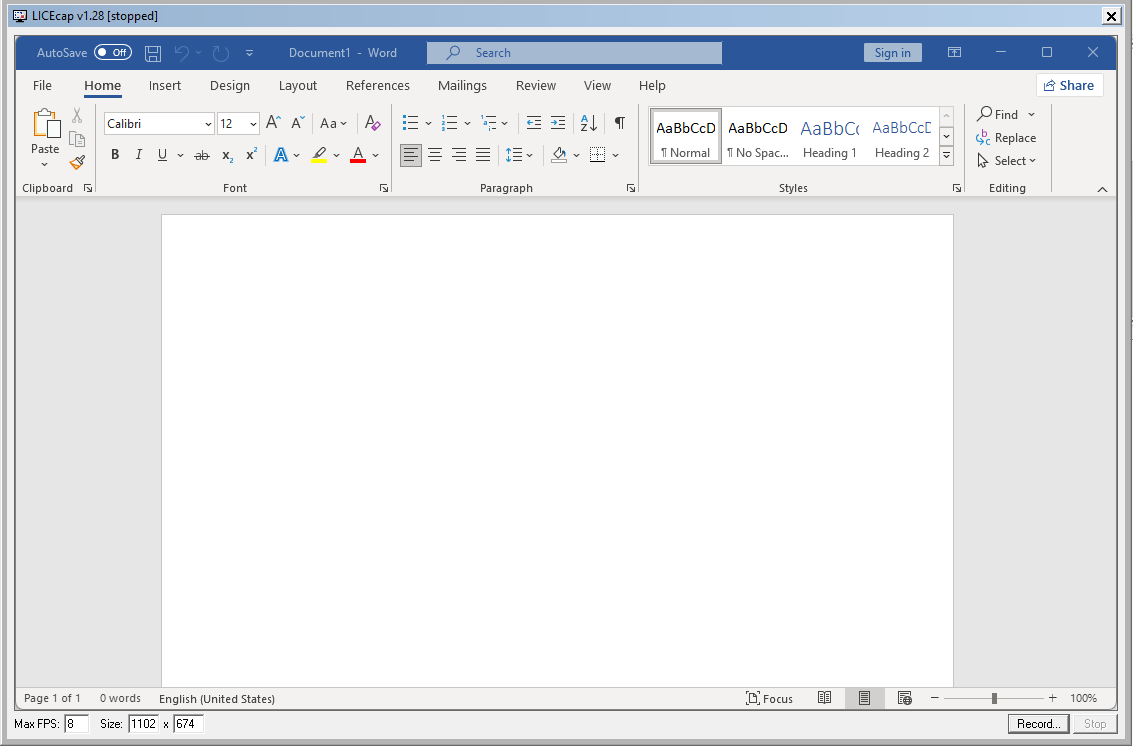Toggle left text alignment
Viewport: 1133px width, 746px height.
click(410, 155)
